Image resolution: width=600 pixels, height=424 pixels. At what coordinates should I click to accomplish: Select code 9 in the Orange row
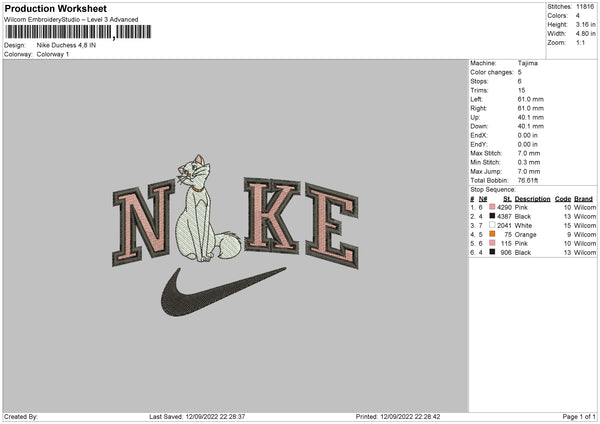(569, 235)
